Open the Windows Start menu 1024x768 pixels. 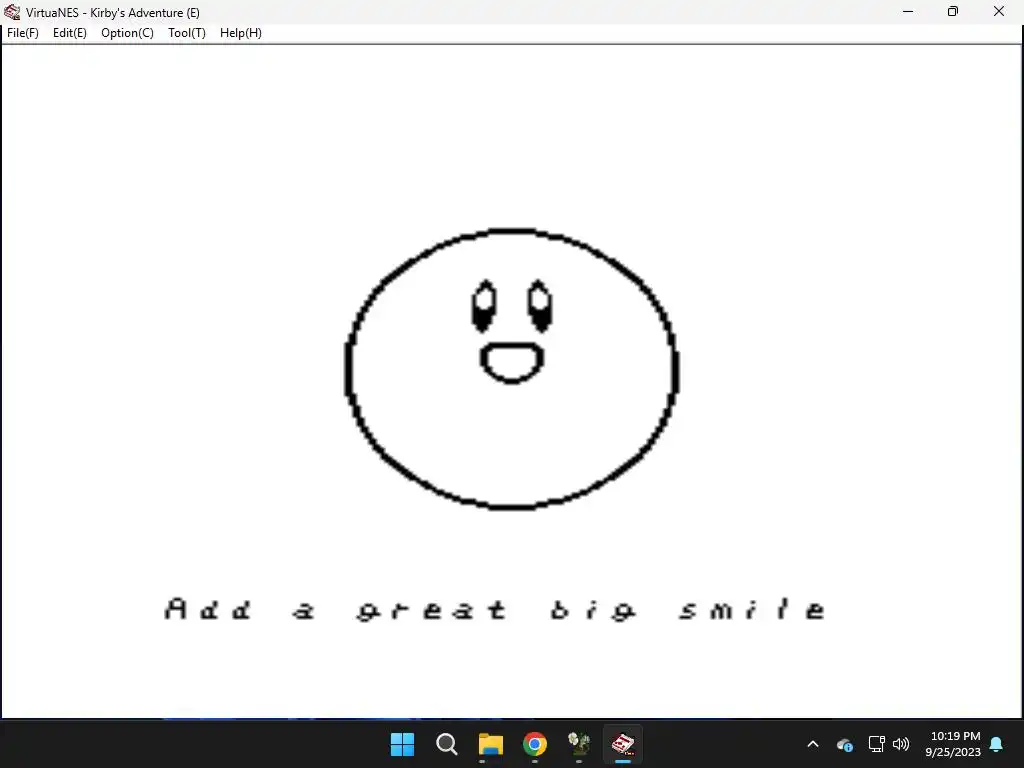402,744
